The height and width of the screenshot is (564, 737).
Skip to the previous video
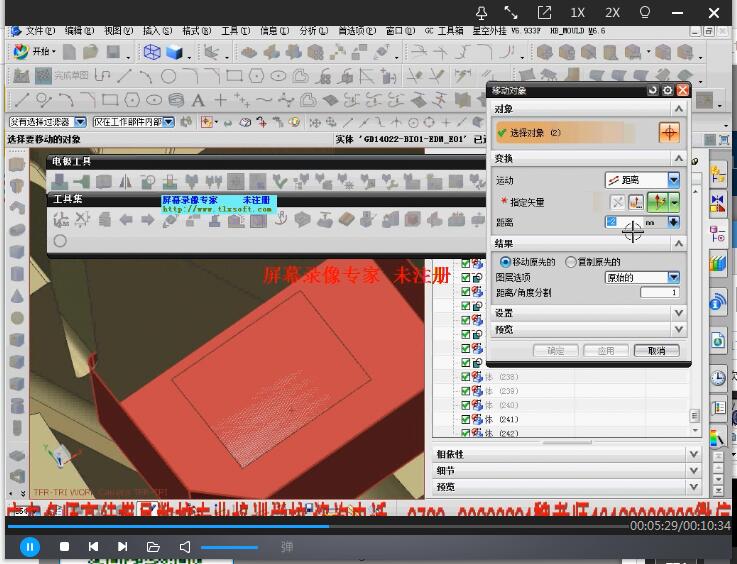tap(94, 547)
